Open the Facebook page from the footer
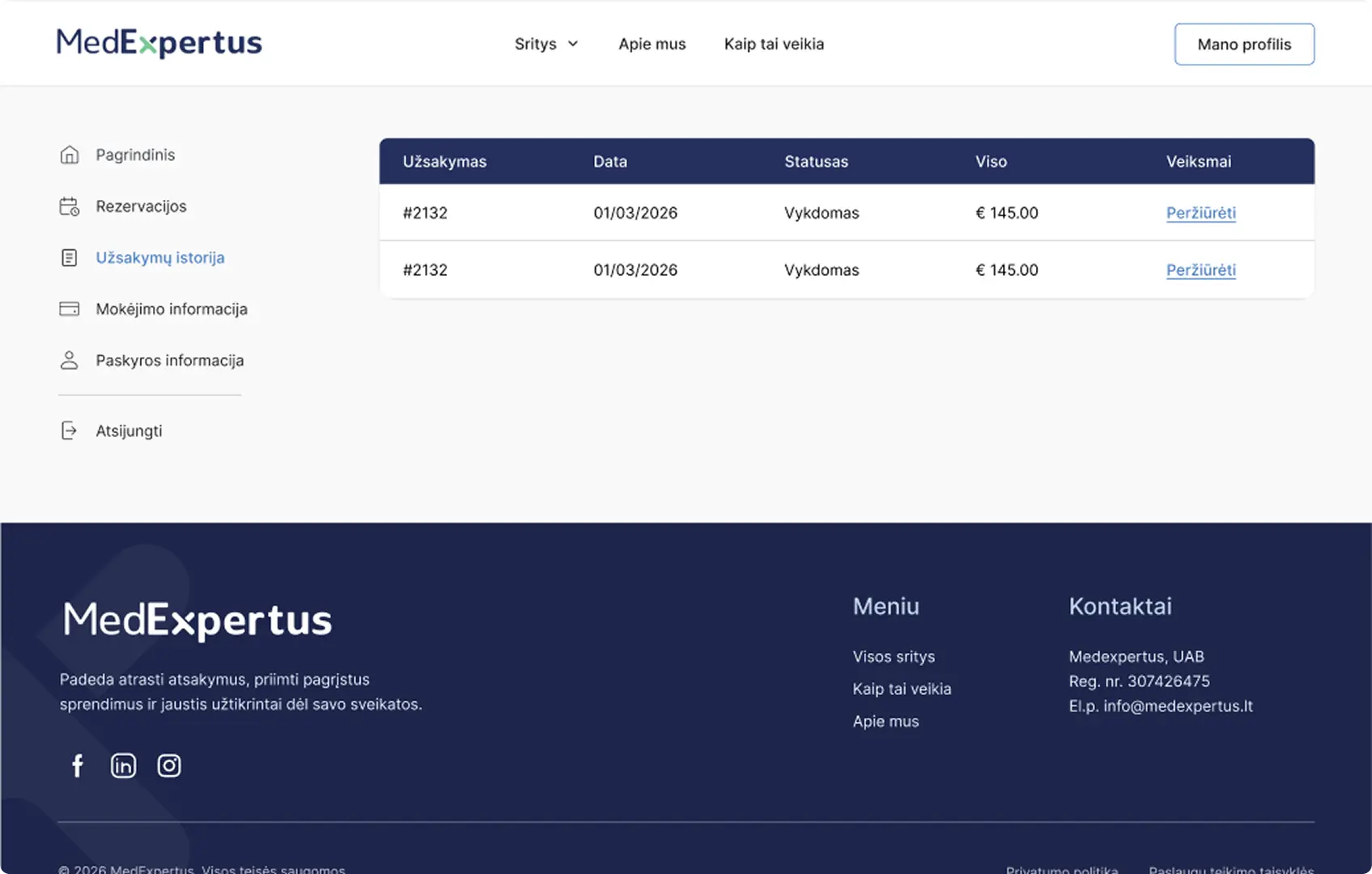Image resolution: width=1372 pixels, height=874 pixels. click(78, 766)
